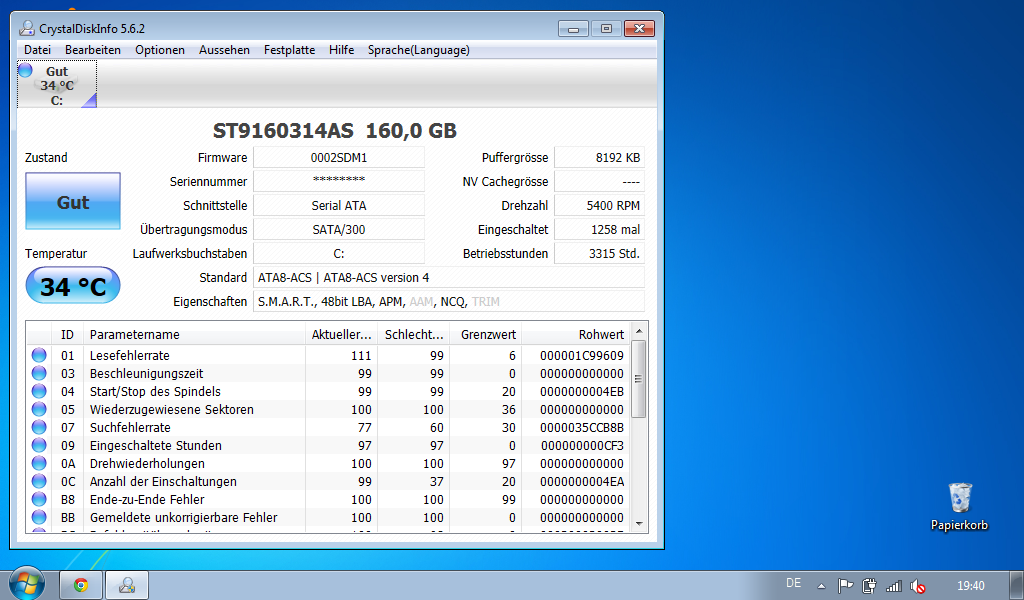Image resolution: width=1024 pixels, height=600 pixels.
Task: Click the Parametername column header
Action: (x=194, y=334)
